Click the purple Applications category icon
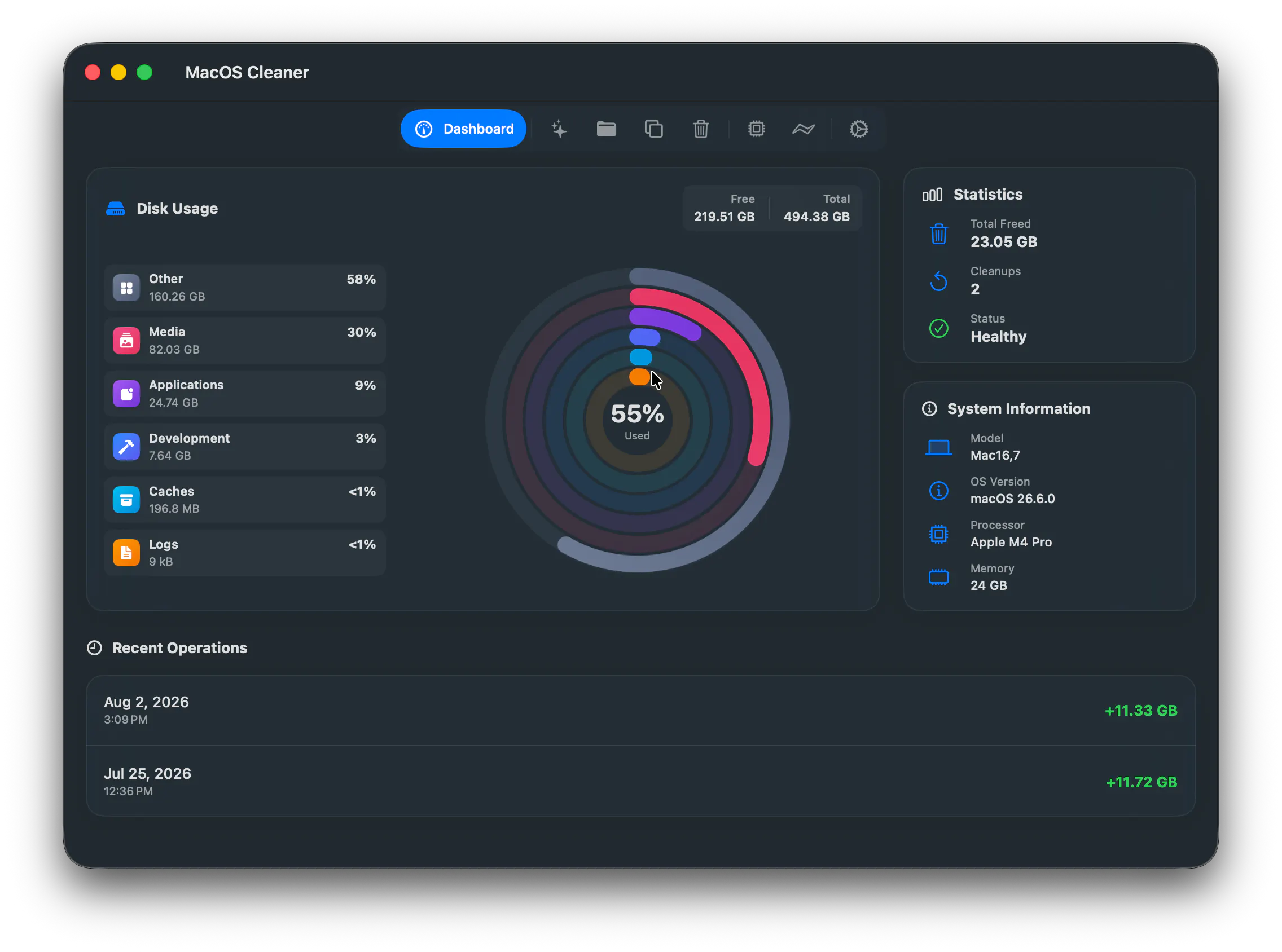Viewport: 1282px width, 952px height. [126, 394]
